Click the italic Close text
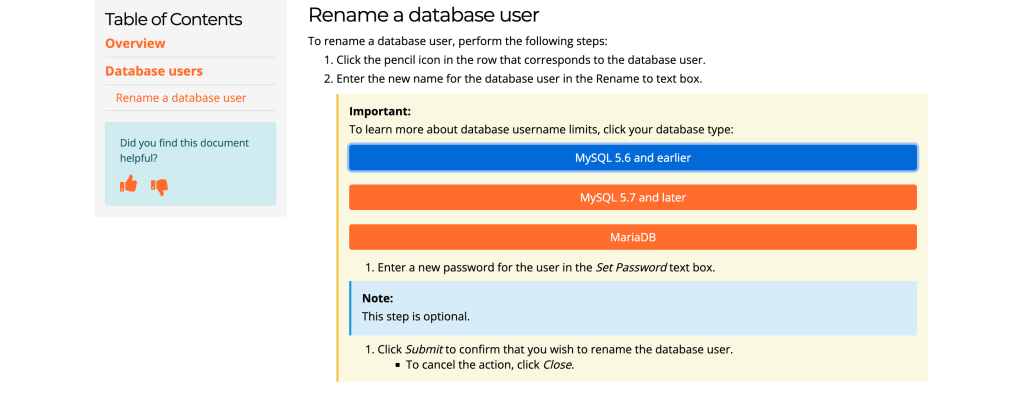Image resolution: width=1022 pixels, height=418 pixels. click(557, 365)
